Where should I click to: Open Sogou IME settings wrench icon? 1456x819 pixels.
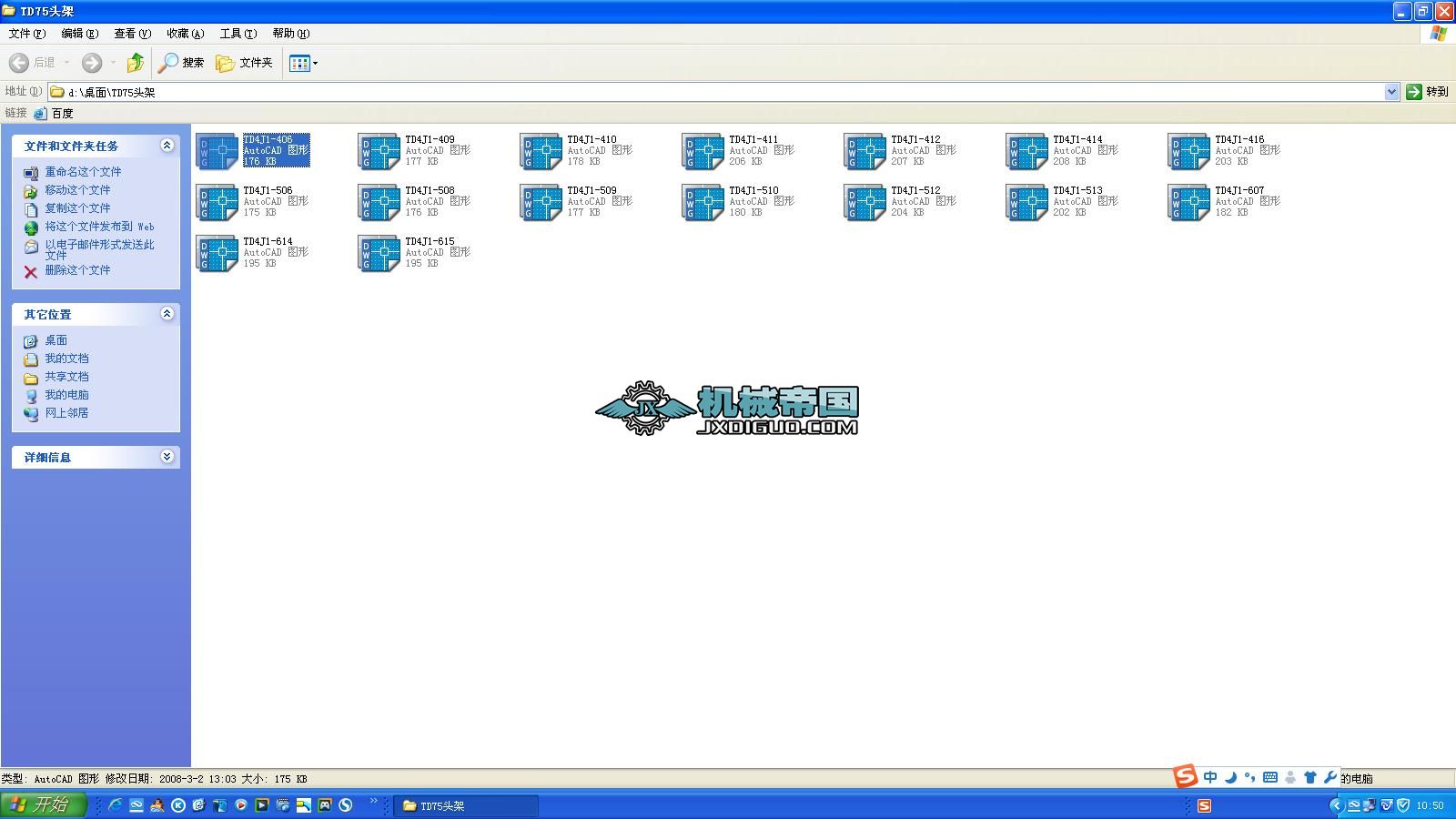(x=1330, y=777)
